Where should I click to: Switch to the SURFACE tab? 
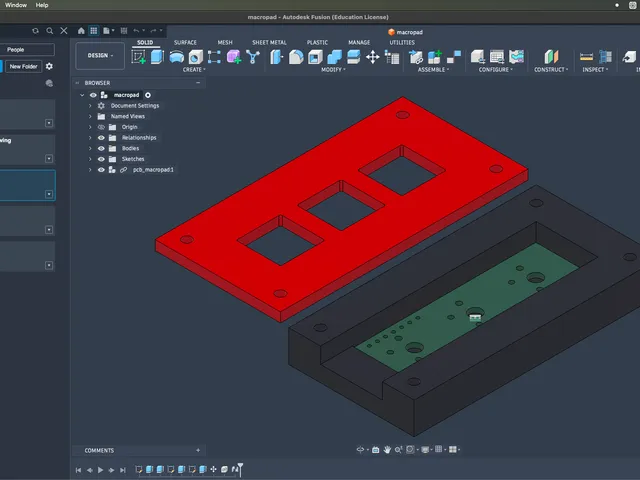click(185, 42)
